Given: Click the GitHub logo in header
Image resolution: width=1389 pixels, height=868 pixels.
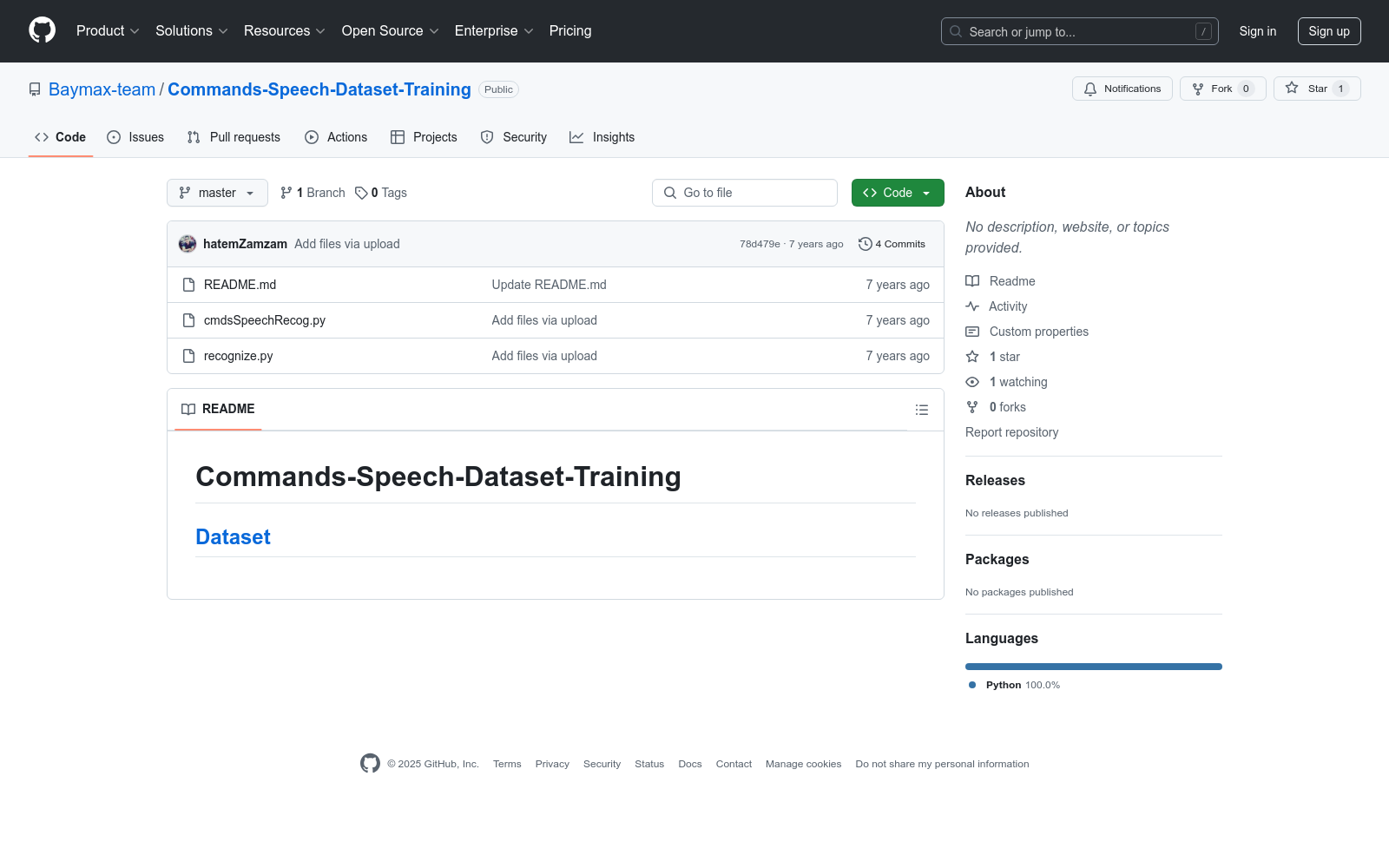Looking at the screenshot, I should coord(42,30).
